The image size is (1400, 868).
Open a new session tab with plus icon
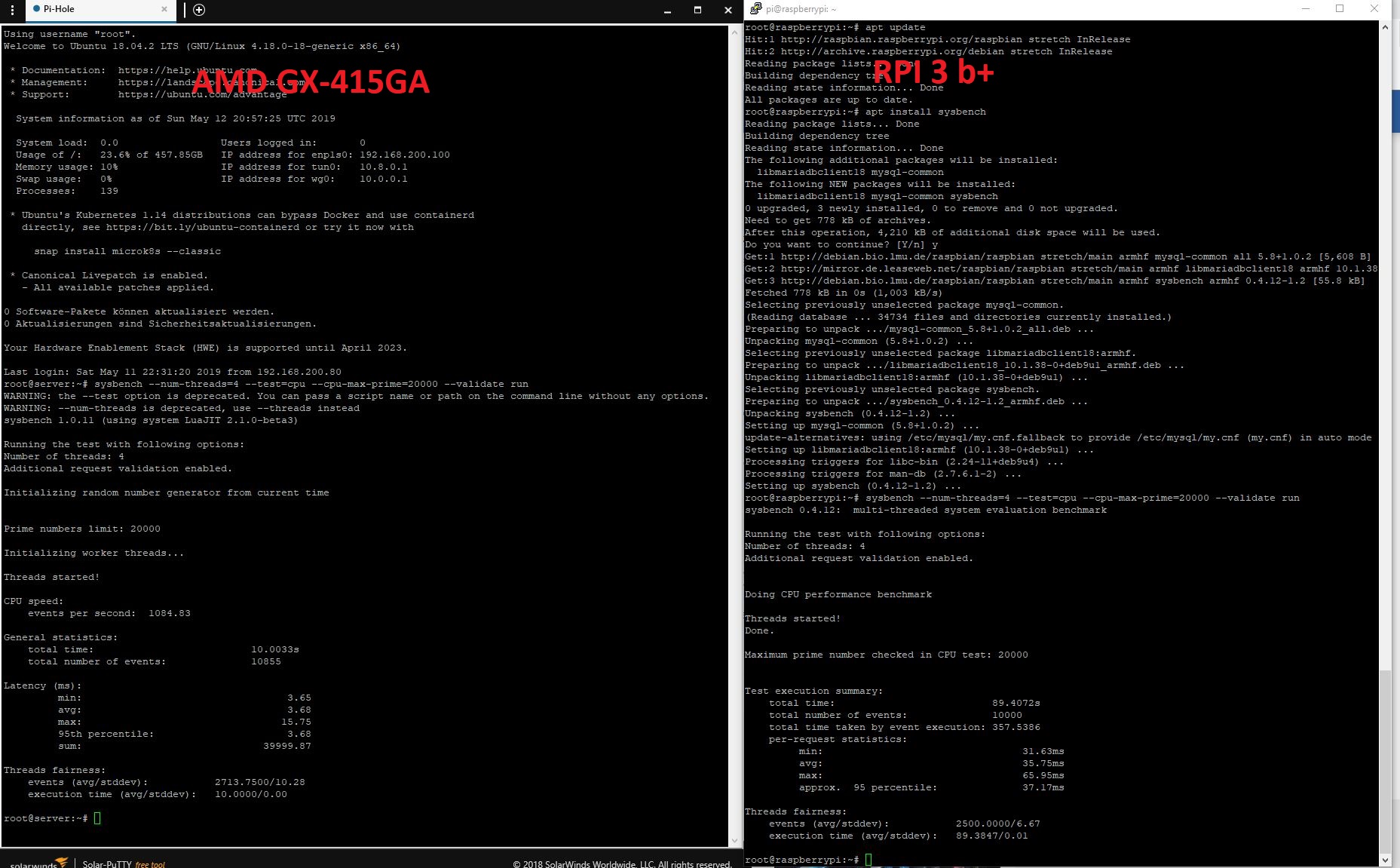coord(199,10)
